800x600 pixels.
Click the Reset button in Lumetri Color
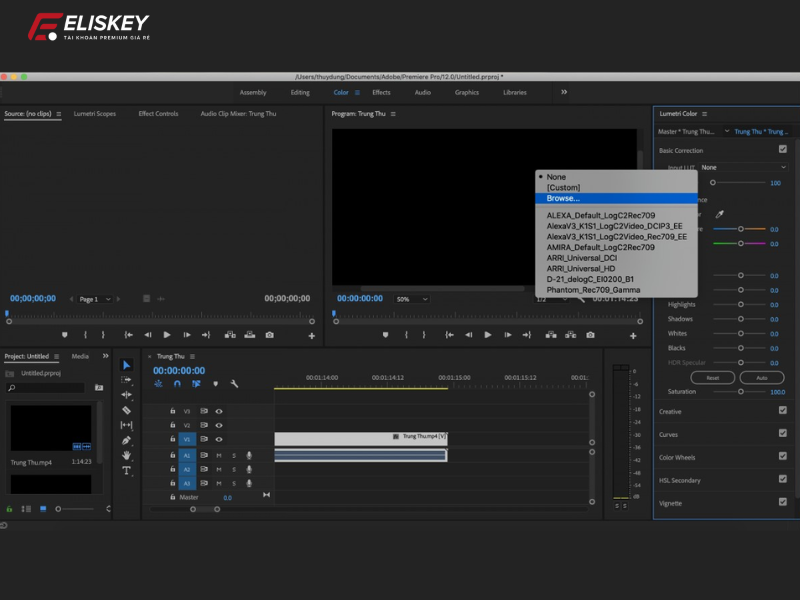pyautogui.click(x=712, y=377)
